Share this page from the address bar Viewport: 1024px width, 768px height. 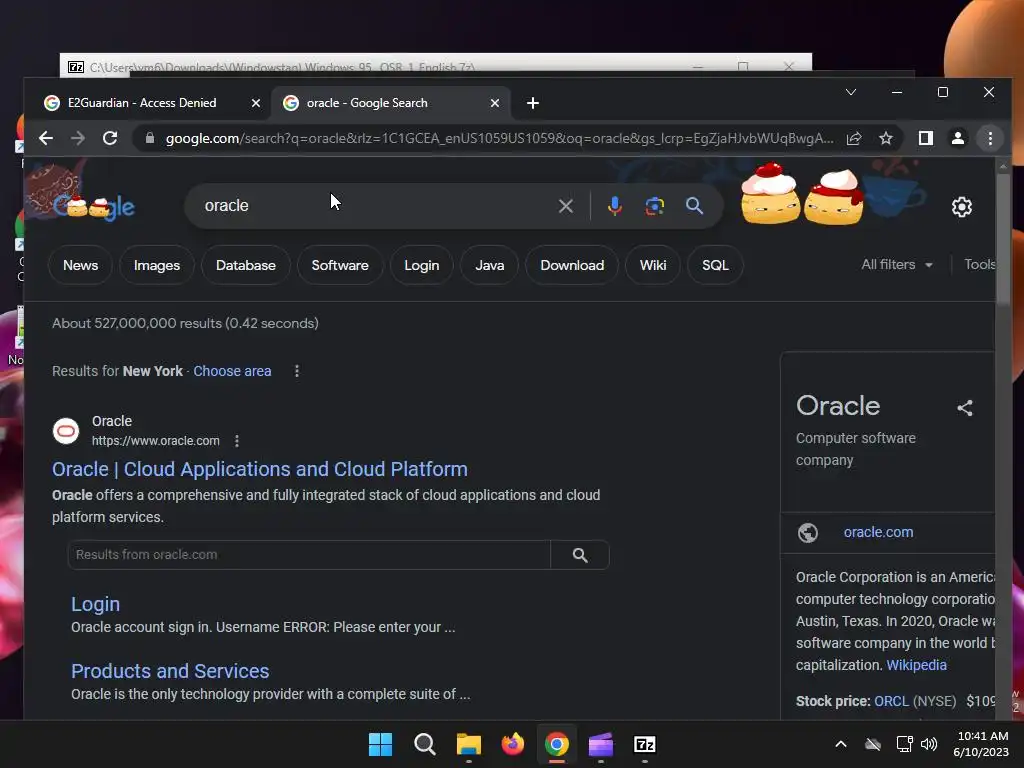pyautogui.click(x=854, y=138)
